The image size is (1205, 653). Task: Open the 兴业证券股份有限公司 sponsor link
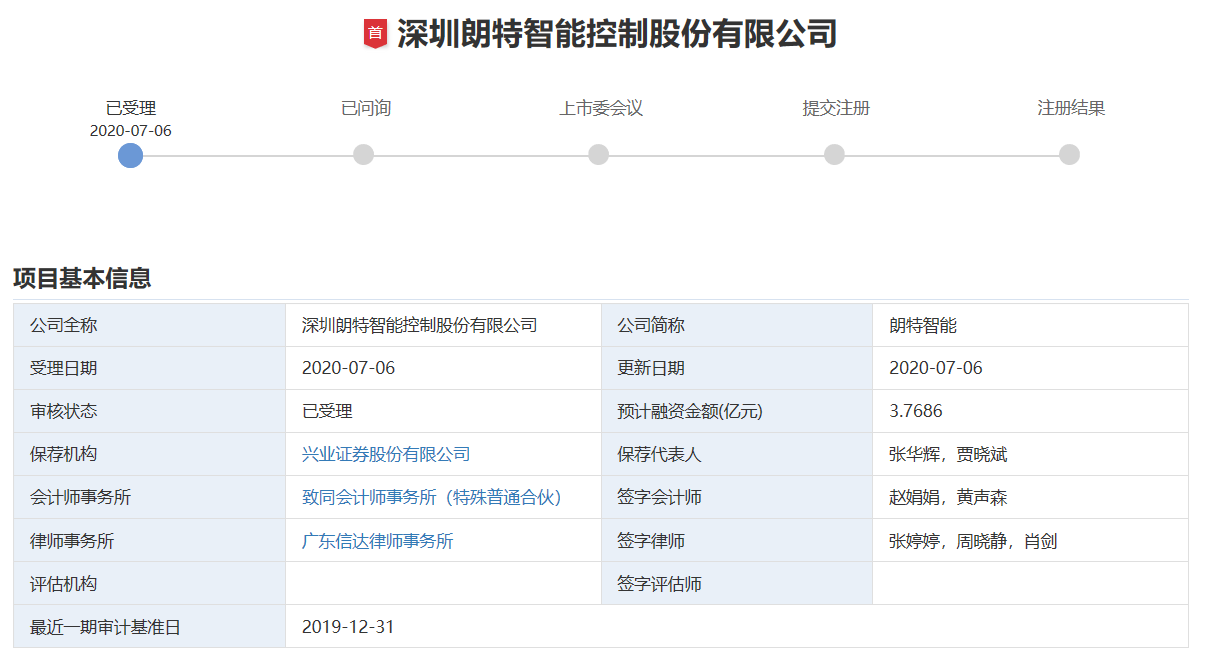click(386, 454)
